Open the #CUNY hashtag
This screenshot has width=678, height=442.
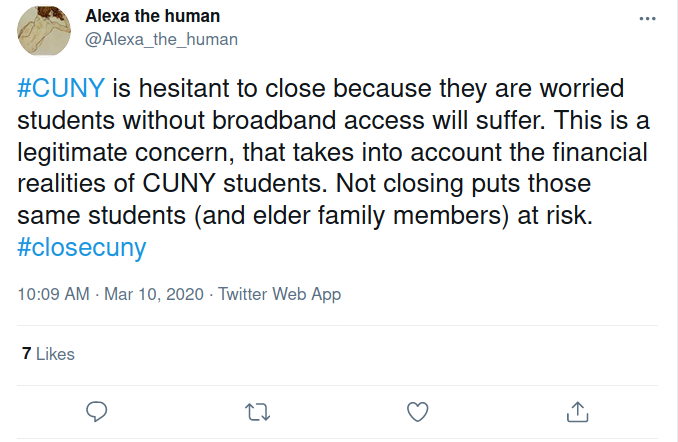(61, 88)
